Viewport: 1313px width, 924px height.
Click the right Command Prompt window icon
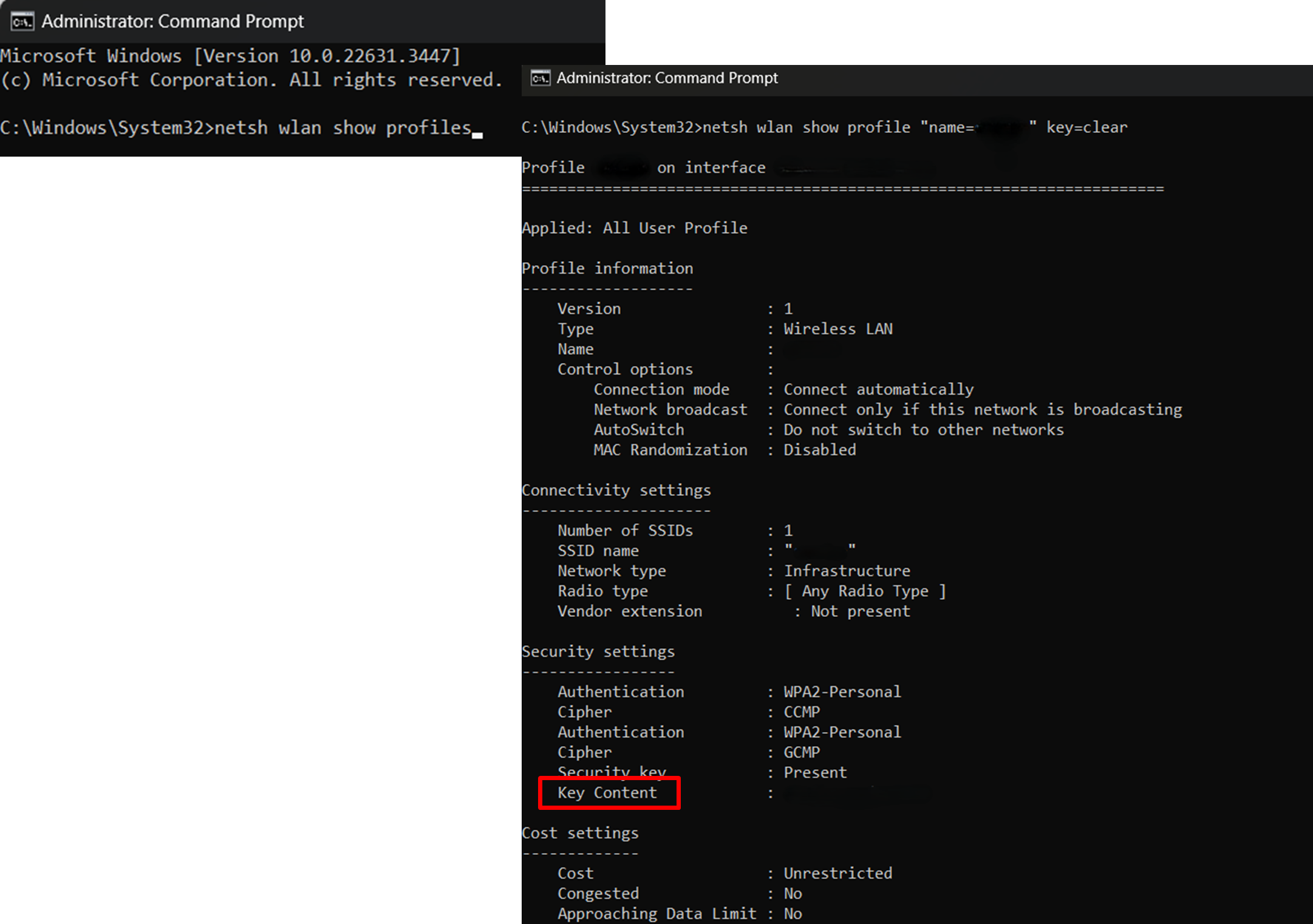pyautogui.click(x=541, y=78)
